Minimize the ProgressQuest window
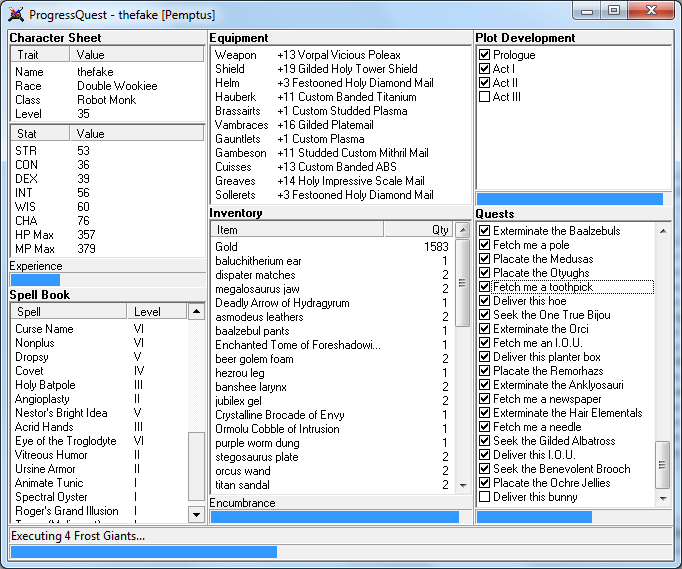This screenshot has height=569, width=682. [587, 11]
